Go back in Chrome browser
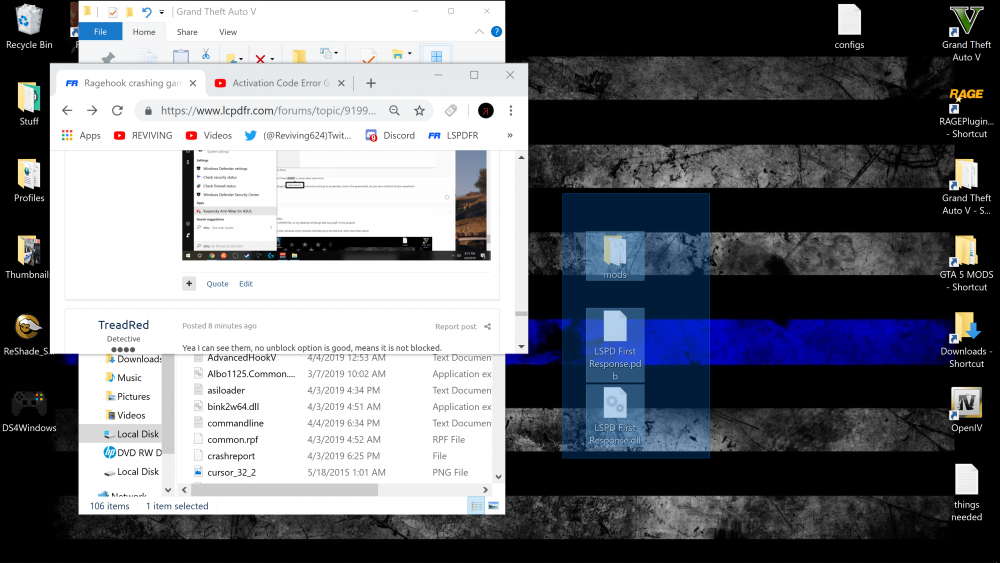This screenshot has width=1000, height=563. coord(67,110)
